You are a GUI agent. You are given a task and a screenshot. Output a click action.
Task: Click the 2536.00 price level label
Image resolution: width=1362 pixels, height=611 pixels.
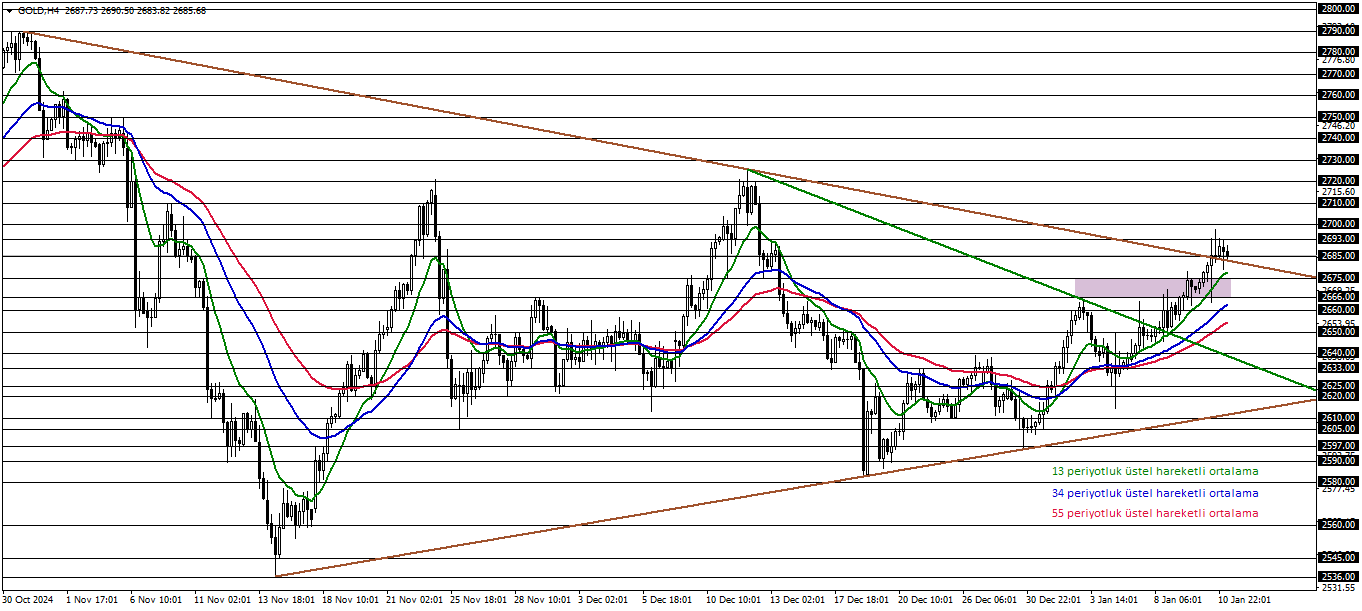click(x=1337, y=577)
